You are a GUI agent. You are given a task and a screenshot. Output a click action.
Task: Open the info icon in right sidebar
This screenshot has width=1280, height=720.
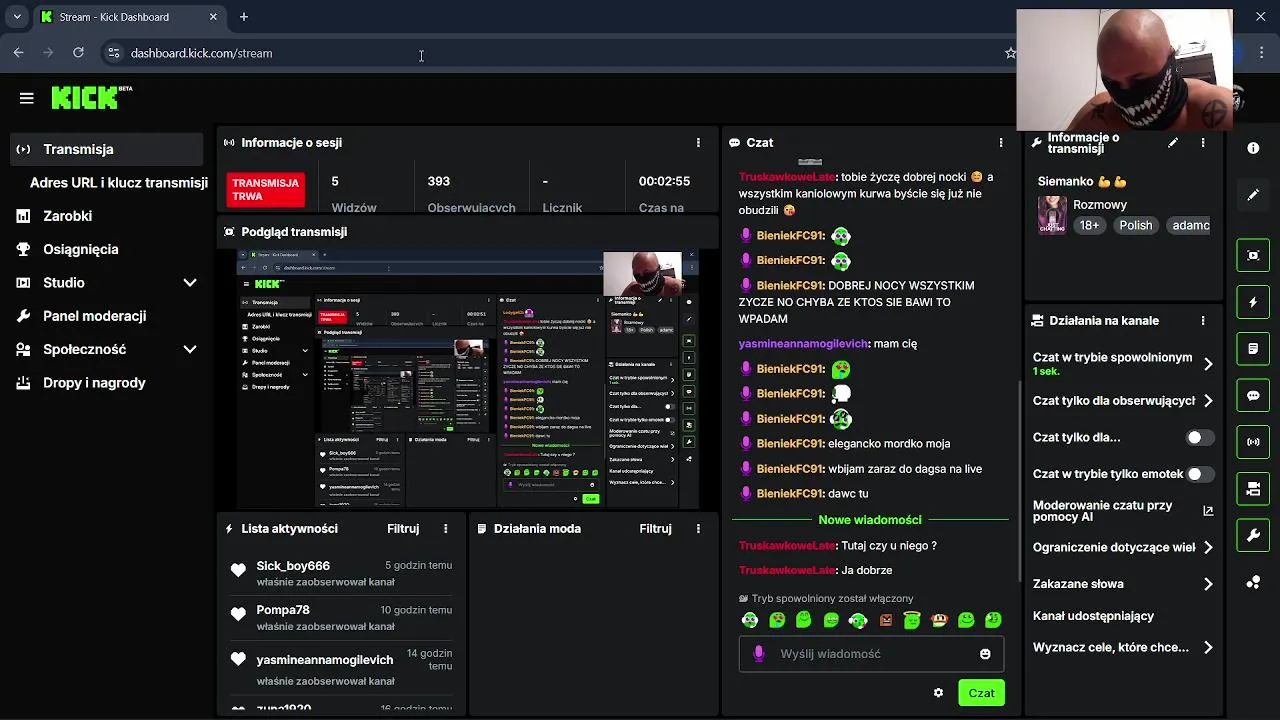tap(1253, 148)
